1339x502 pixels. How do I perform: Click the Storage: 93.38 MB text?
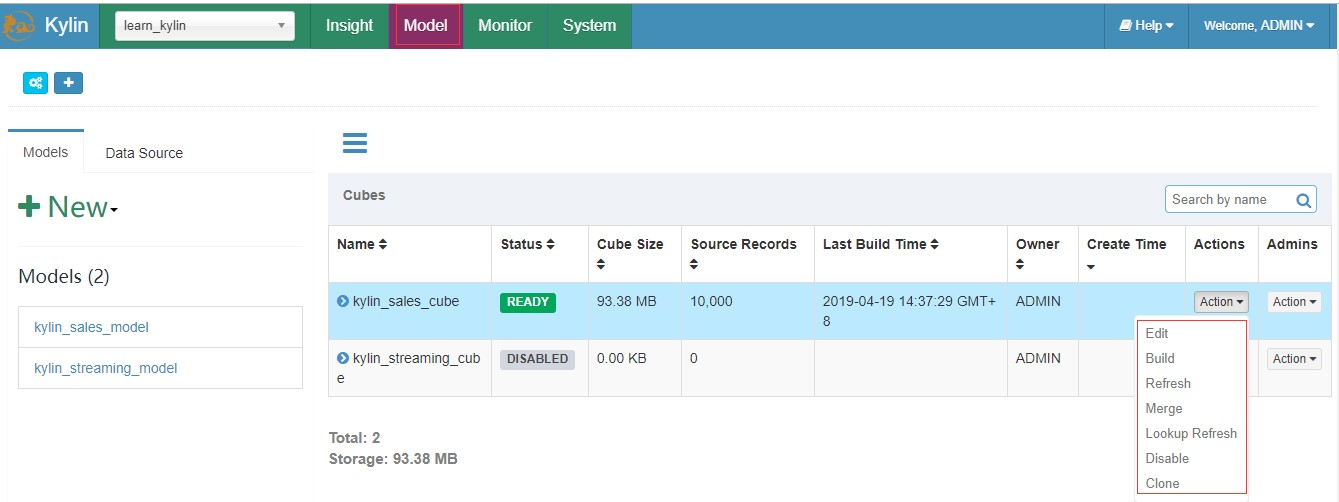(393, 459)
